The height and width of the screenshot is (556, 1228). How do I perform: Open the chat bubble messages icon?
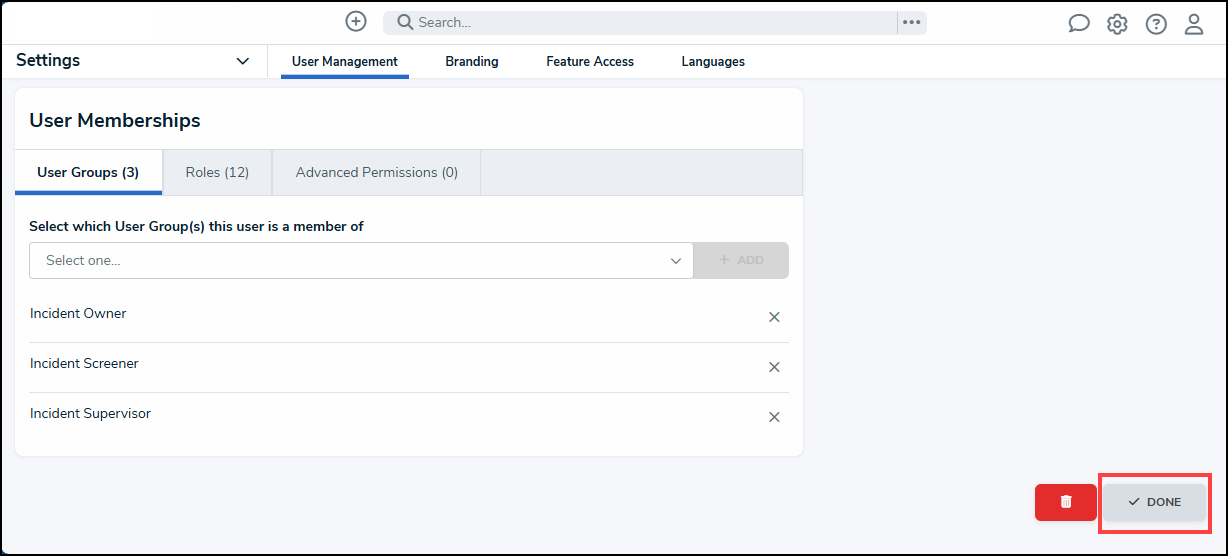coord(1079,24)
